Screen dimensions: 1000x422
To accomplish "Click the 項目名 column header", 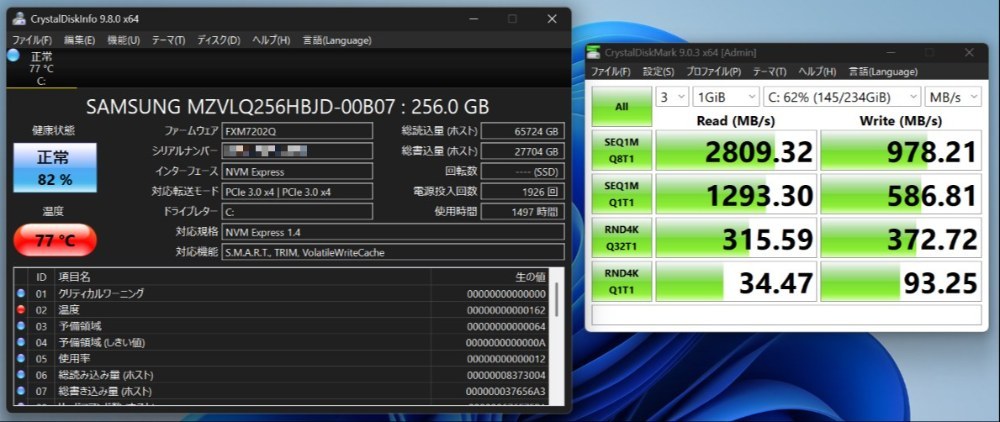I will coord(242,277).
